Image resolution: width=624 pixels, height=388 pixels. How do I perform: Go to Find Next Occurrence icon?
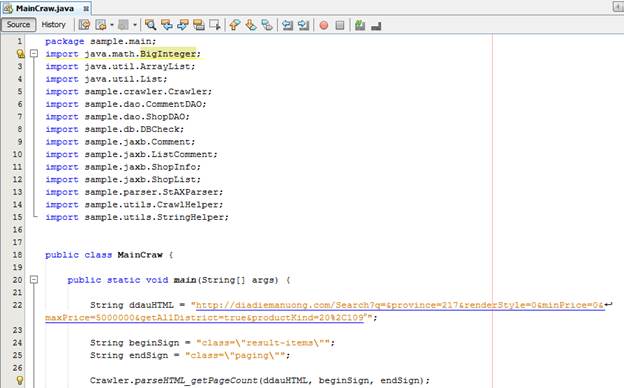point(183,25)
